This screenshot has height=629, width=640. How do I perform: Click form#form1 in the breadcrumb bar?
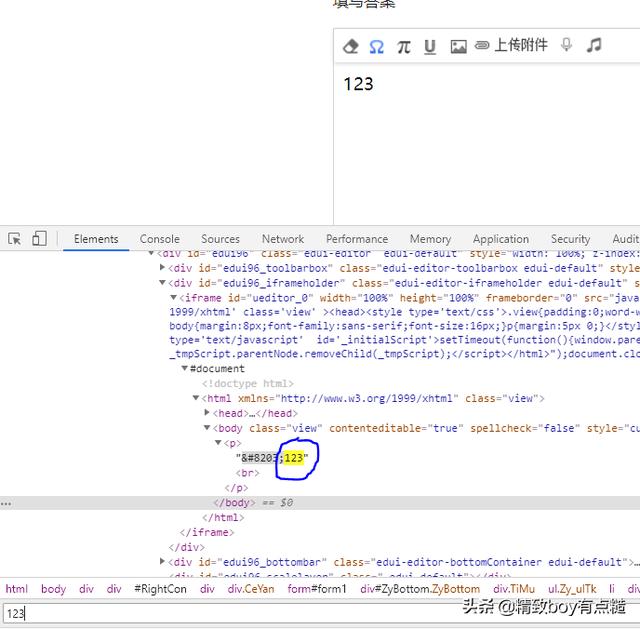pyautogui.click(x=317, y=589)
